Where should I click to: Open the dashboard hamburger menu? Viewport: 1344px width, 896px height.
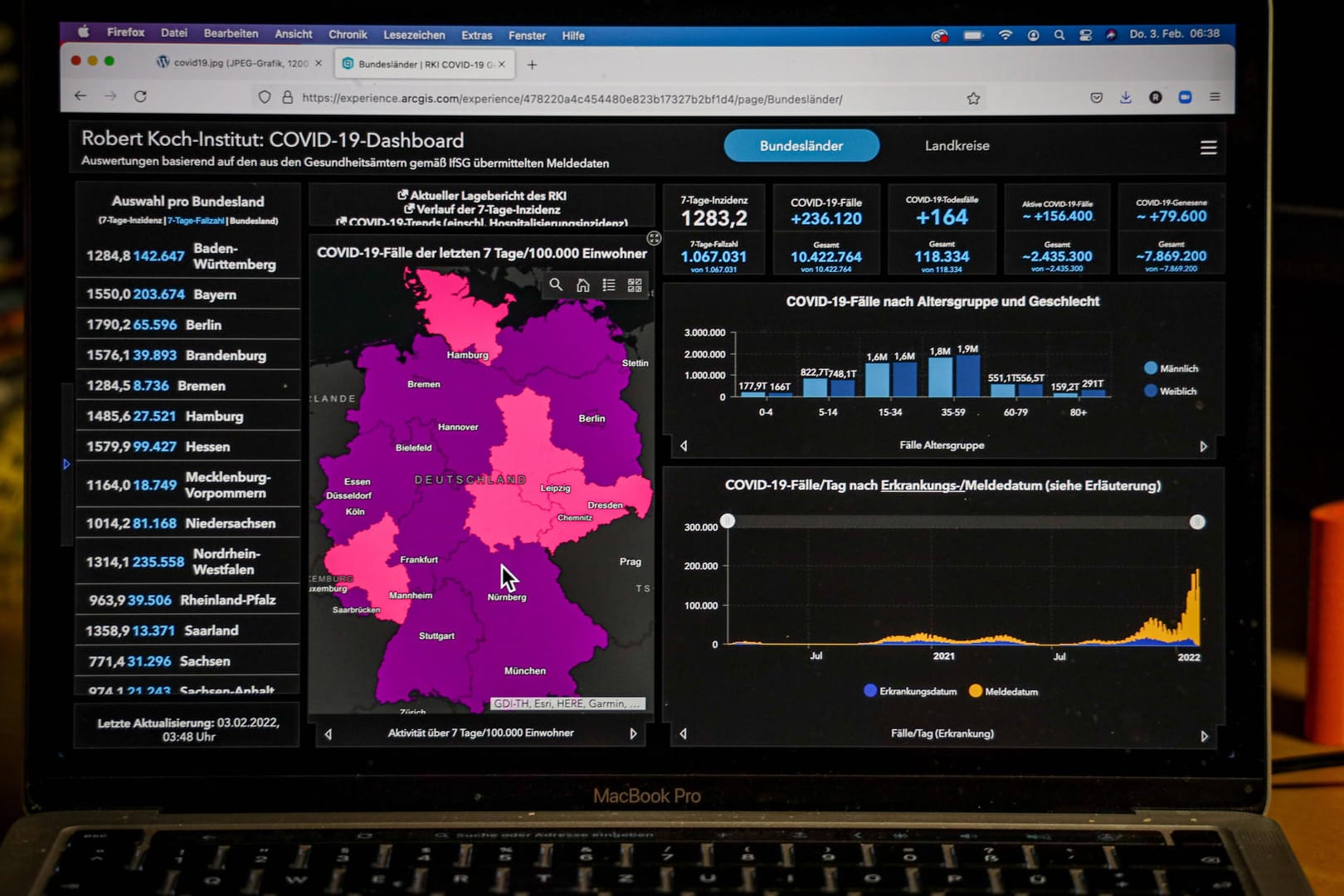coord(1208,148)
